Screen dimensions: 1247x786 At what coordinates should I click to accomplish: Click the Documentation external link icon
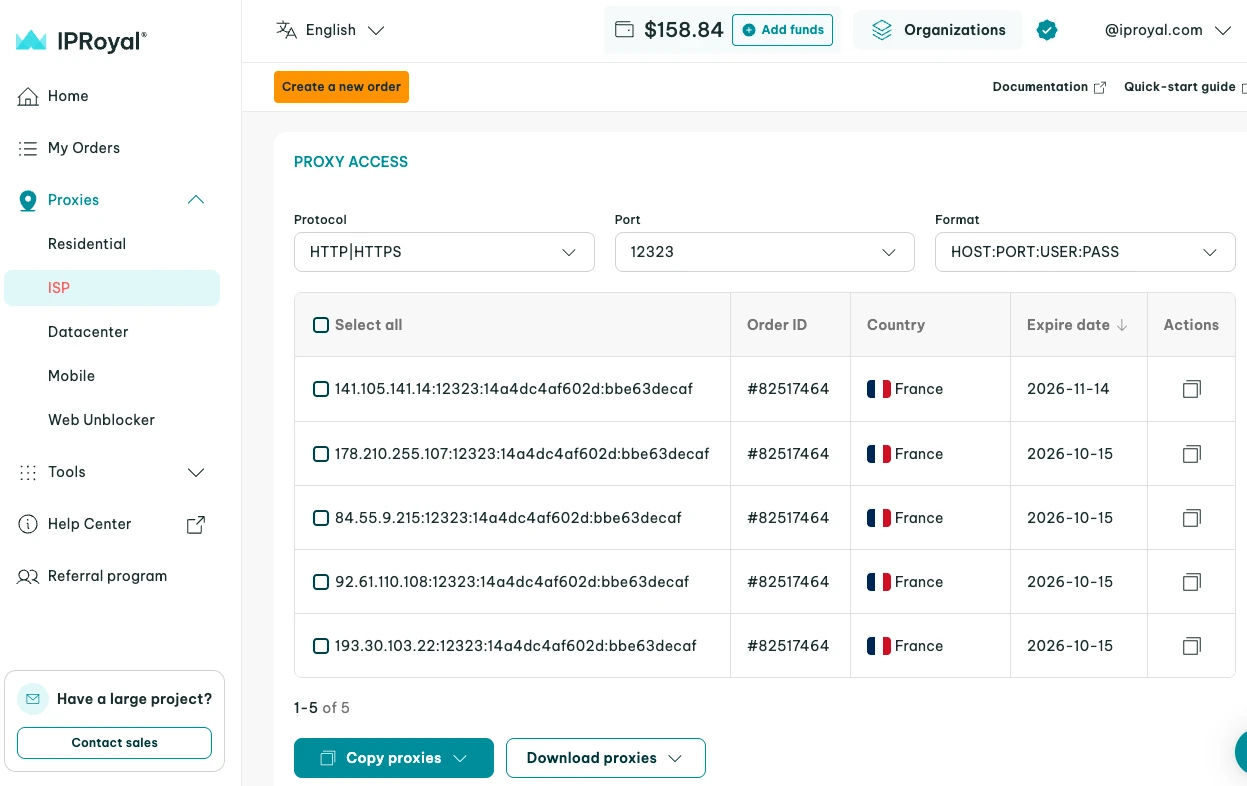point(1100,87)
